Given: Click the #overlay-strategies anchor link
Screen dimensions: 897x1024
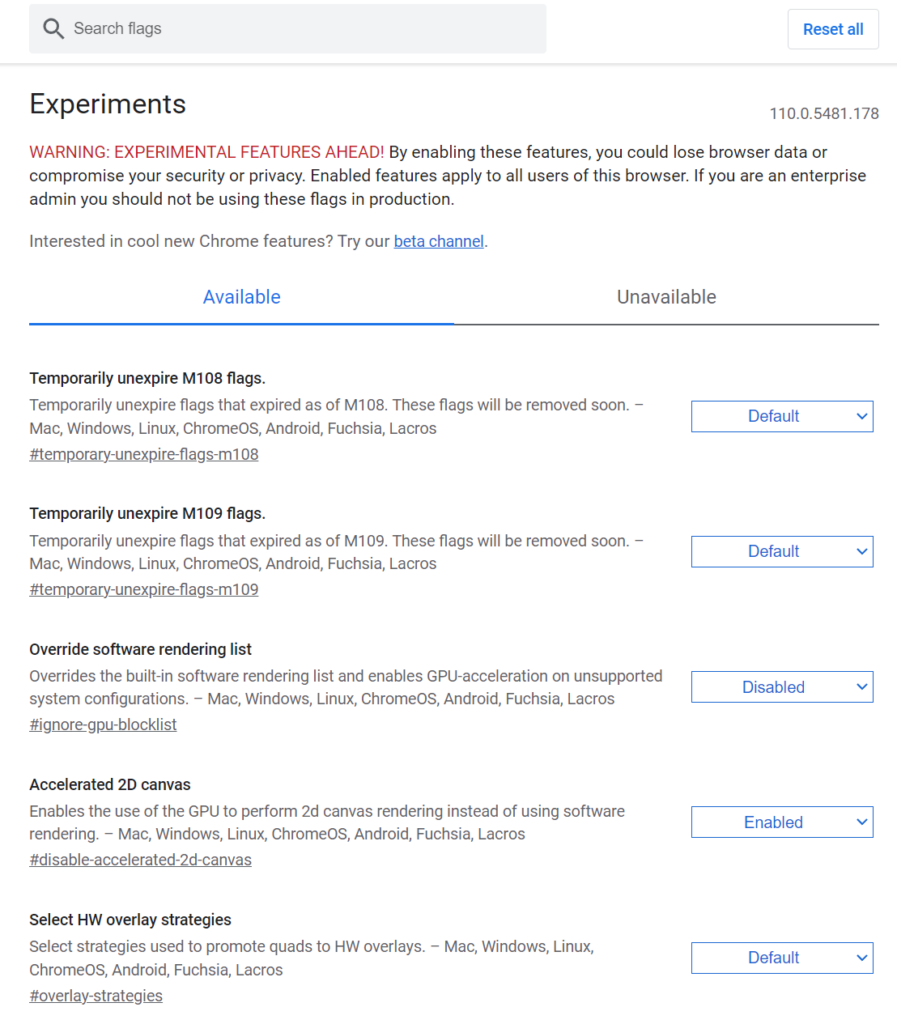Looking at the screenshot, I should pyautogui.click(x=96, y=996).
